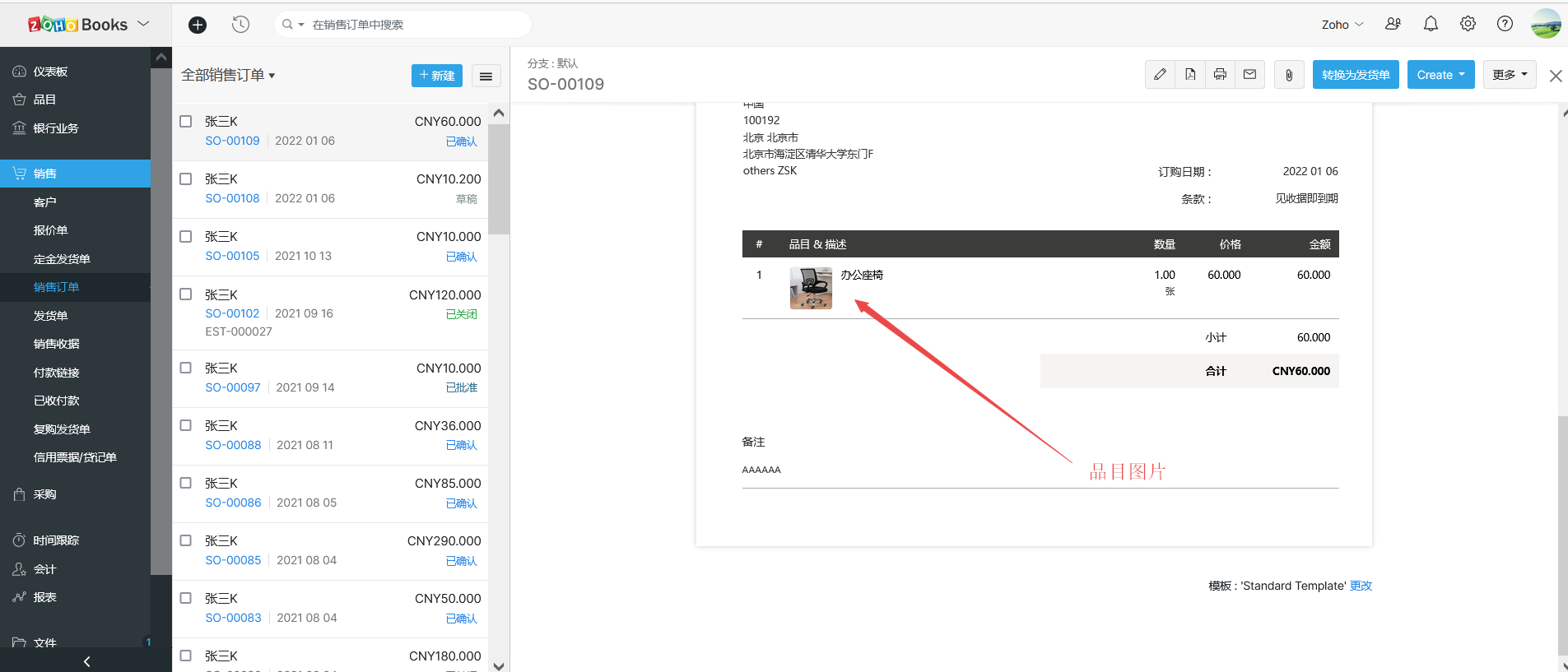Check the box for order SO-00102
Screen dimensions: 1568x672
pos(186,294)
